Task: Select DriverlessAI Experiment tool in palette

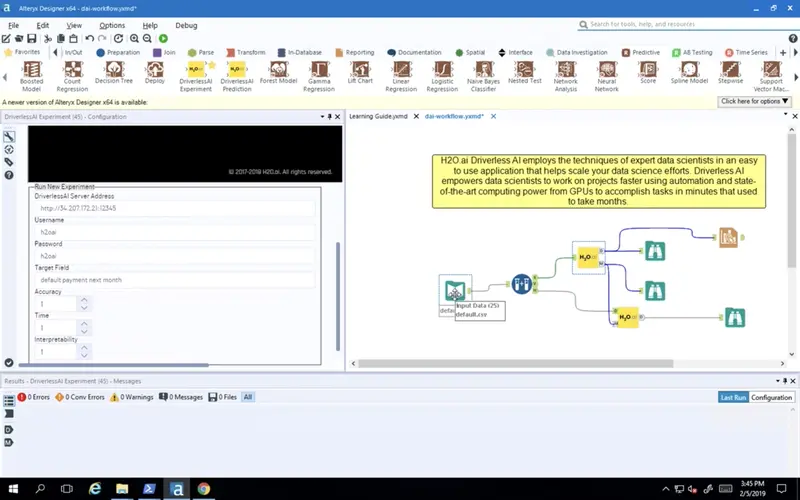Action: click(196, 76)
